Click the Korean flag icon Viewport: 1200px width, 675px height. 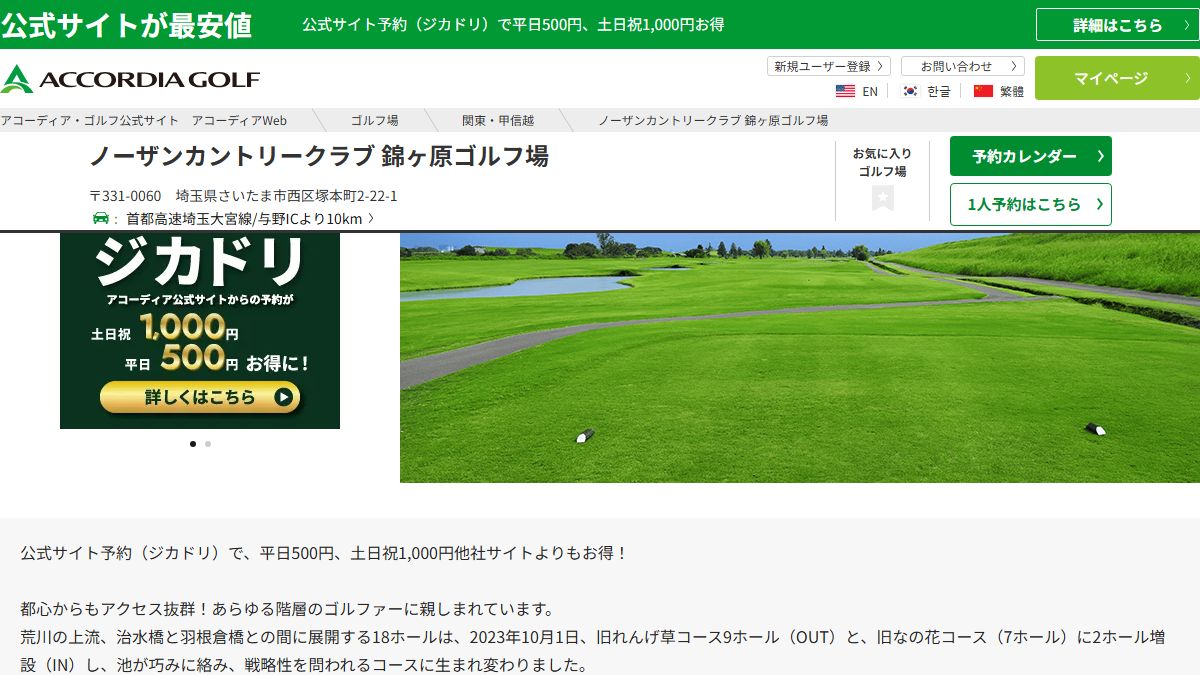coord(910,91)
